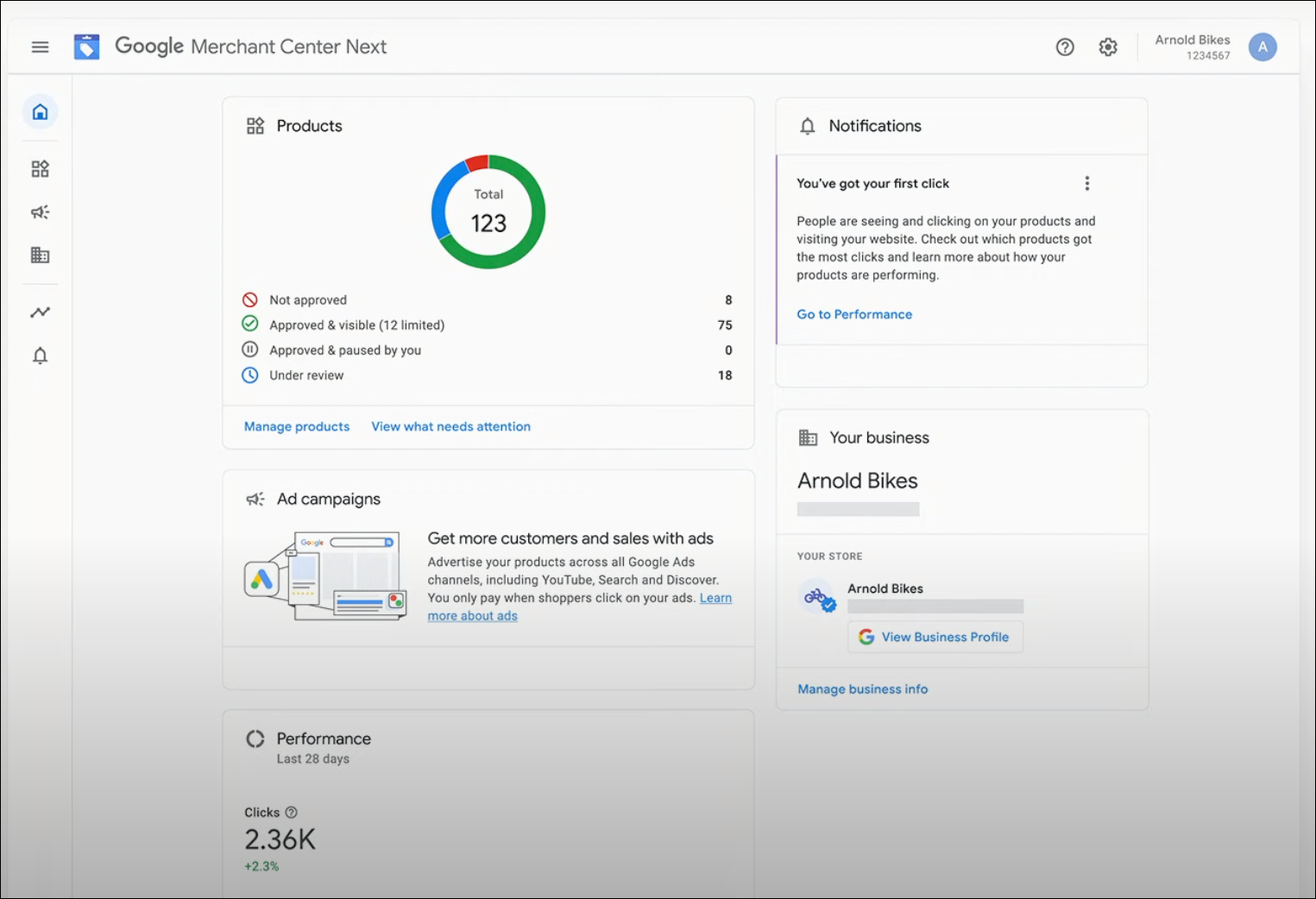Viewport: 1316px width, 899px height.
Task: Click 'Approved & paused by you' label
Action: pyautogui.click(x=345, y=350)
